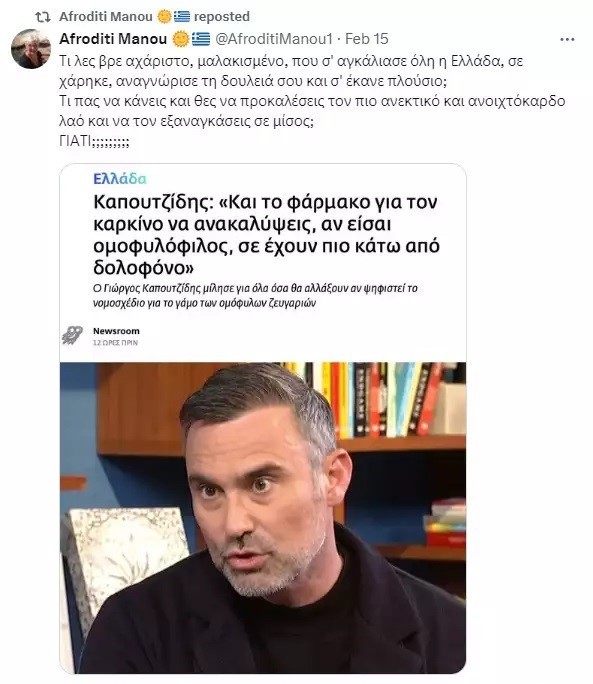The width and height of the screenshot is (593, 684).
Task: Click the Greek flag emoji beside "reposted"
Action: point(182,17)
